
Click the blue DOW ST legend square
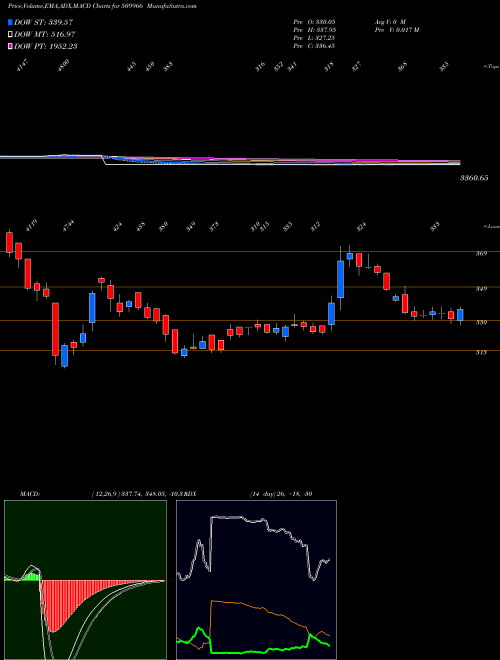10,22
